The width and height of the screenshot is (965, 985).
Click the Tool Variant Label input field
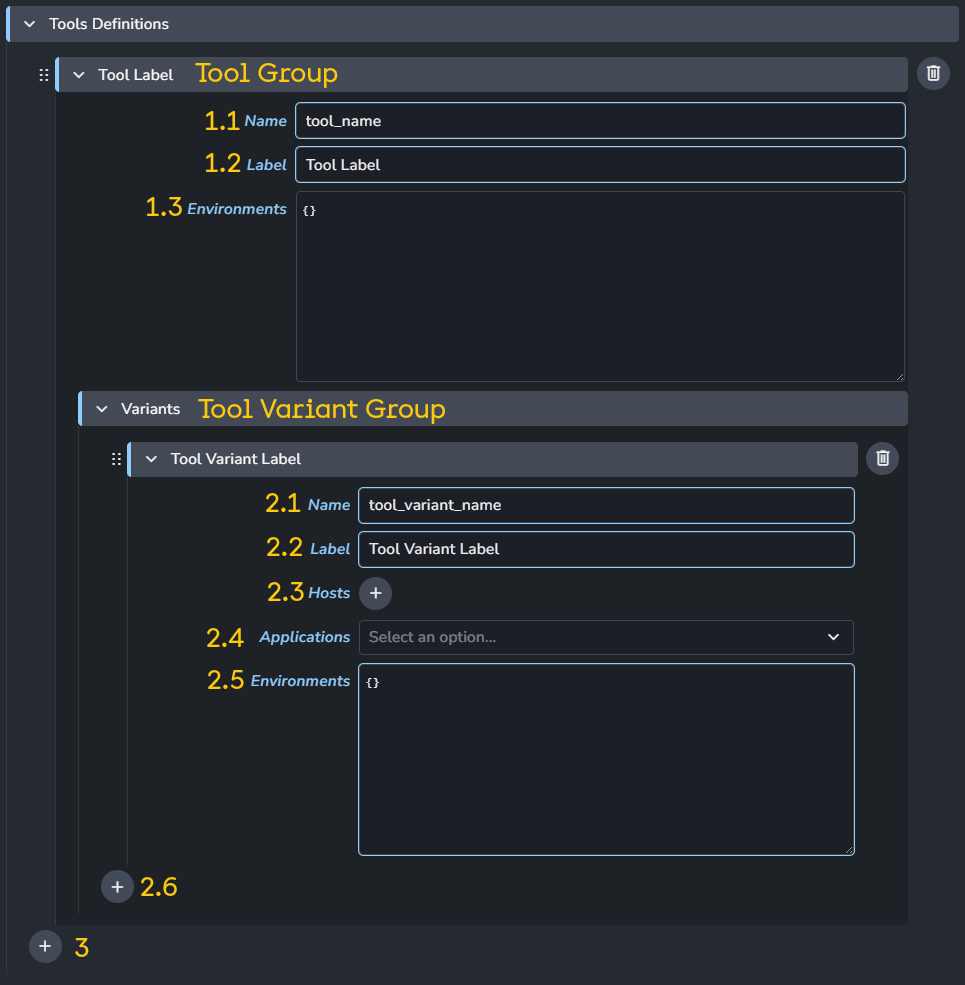(606, 549)
